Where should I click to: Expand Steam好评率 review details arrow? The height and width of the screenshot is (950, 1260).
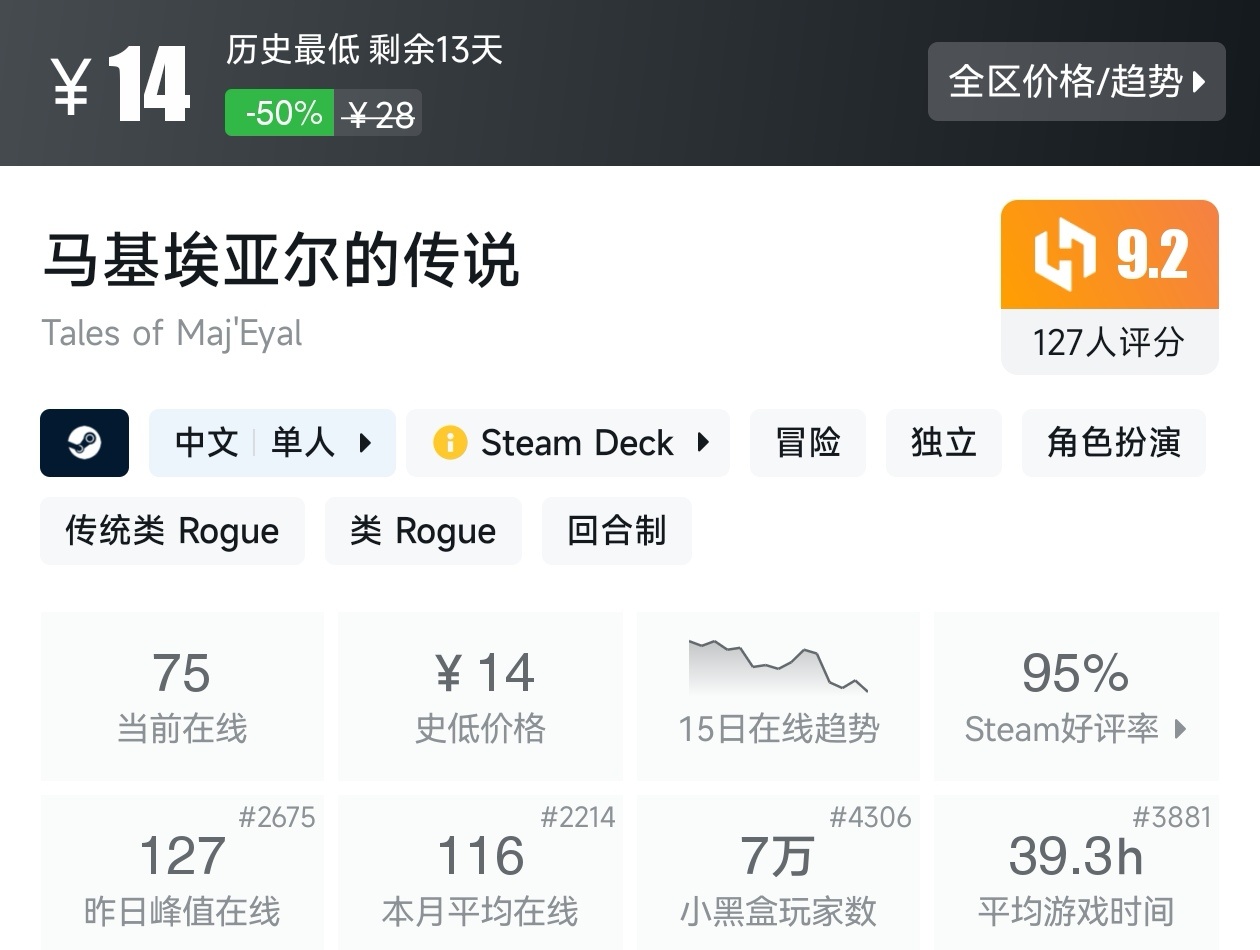1181,729
